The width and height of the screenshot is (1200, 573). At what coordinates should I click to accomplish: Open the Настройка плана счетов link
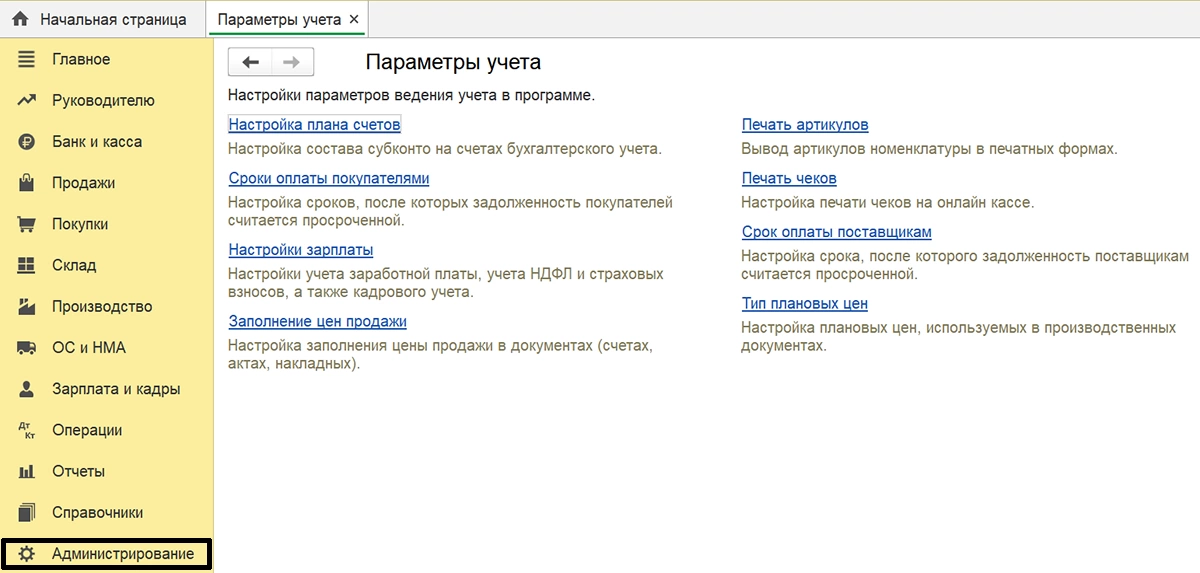[x=314, y=125]
